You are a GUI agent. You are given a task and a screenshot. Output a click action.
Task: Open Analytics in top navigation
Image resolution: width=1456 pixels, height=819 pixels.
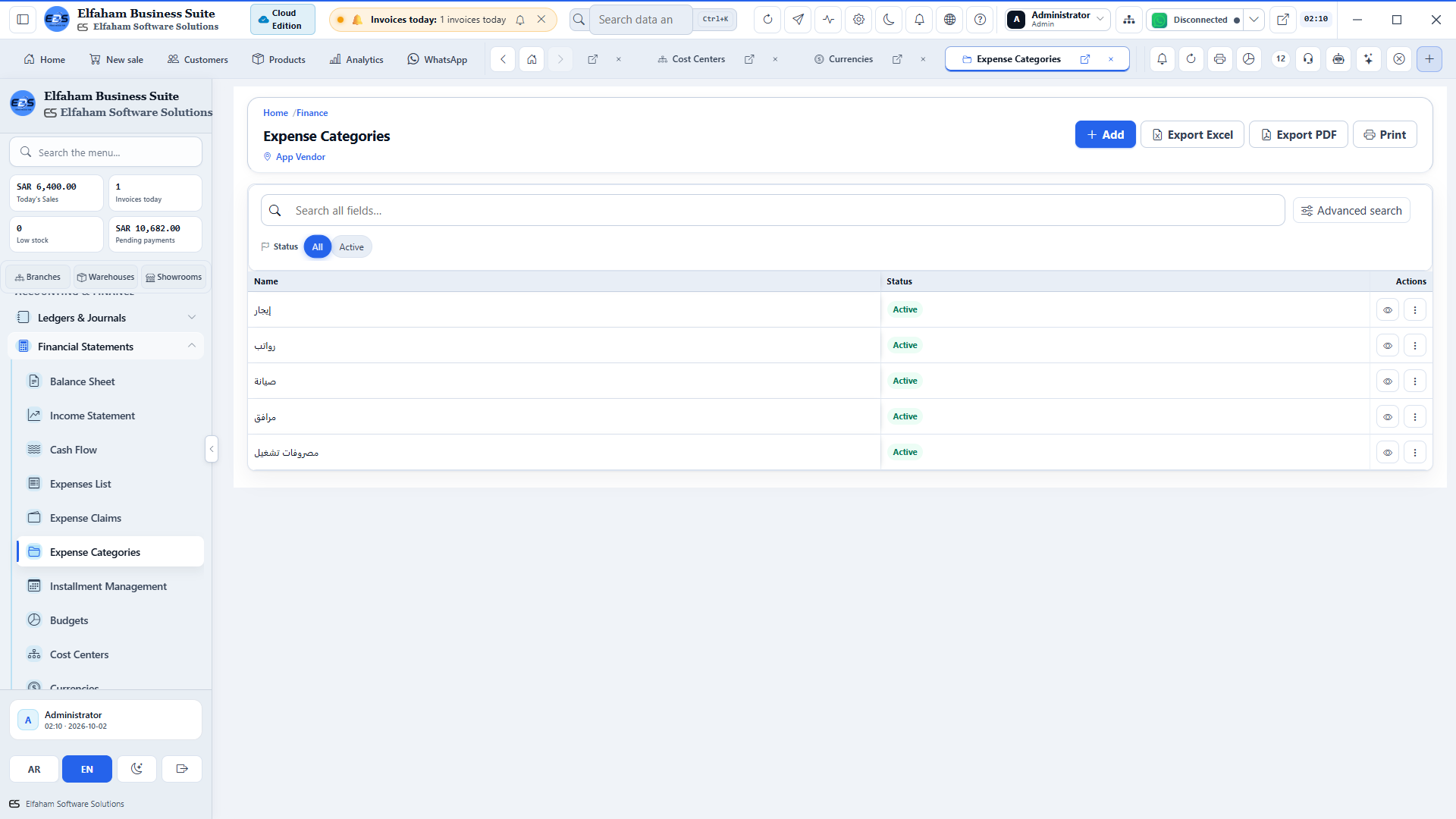(356, 59)
